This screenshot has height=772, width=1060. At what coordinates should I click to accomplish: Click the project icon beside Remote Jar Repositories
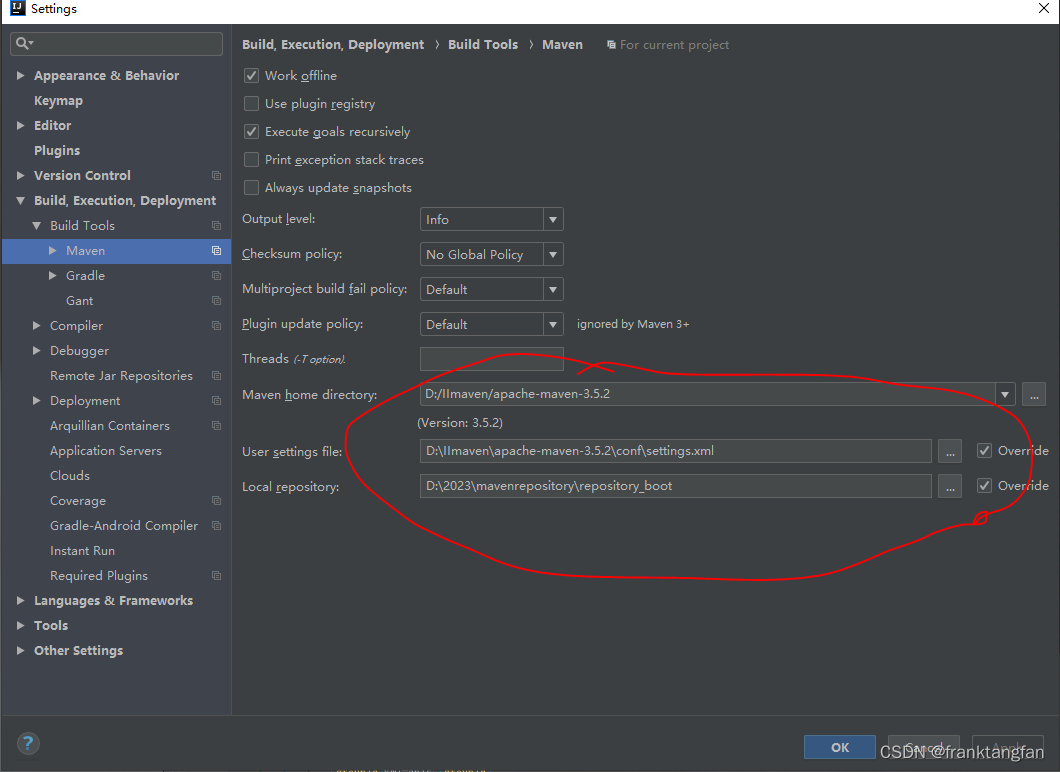(x=216, y=376)
